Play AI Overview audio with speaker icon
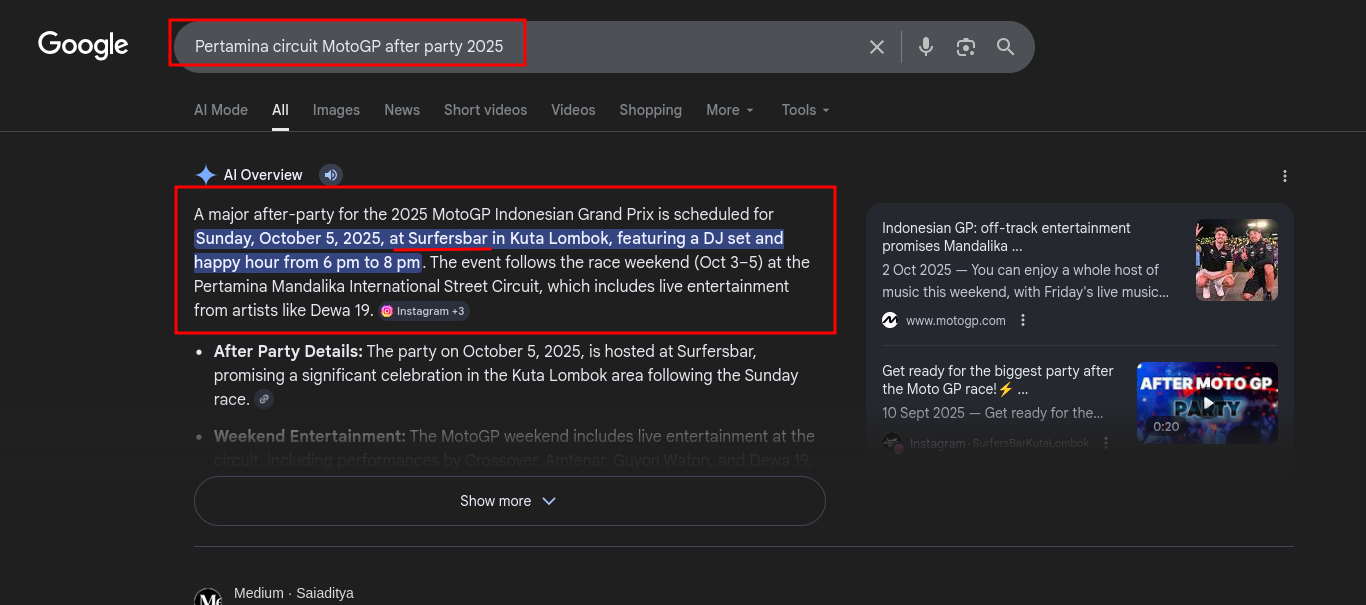The width and height of the screenshot is (1366, 605). point(331,175)
